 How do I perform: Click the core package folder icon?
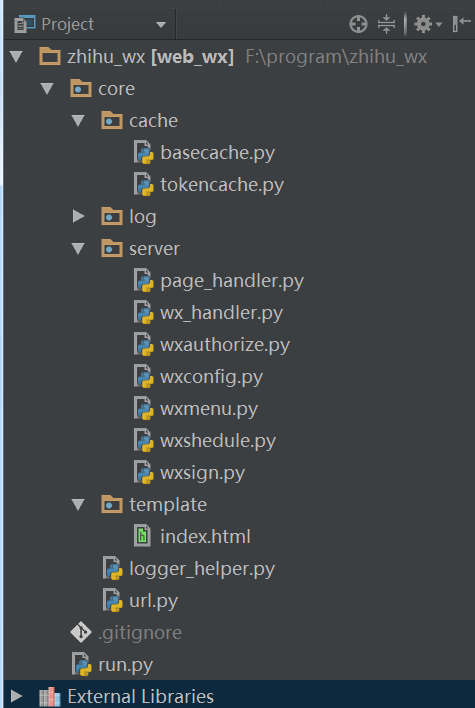click(x=81, y=88)
